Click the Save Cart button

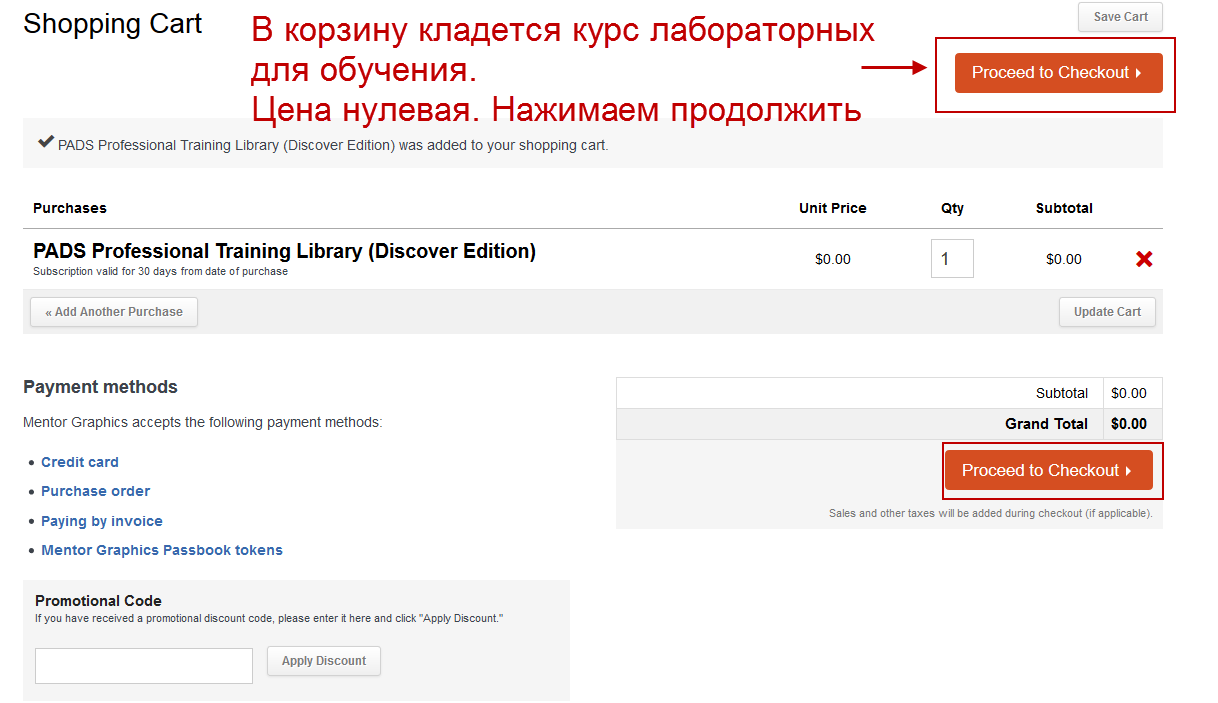(1120, 17)
